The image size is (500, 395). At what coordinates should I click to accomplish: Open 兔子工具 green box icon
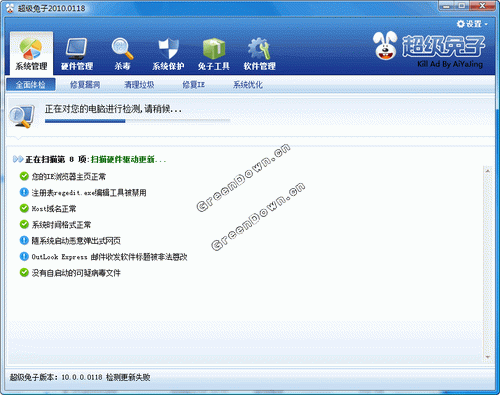pos(214,48)
